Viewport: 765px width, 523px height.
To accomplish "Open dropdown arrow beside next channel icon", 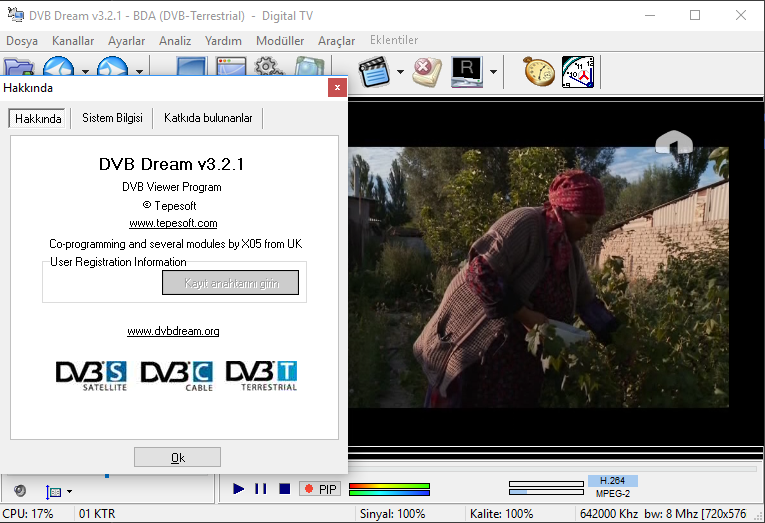I will 140,72.
